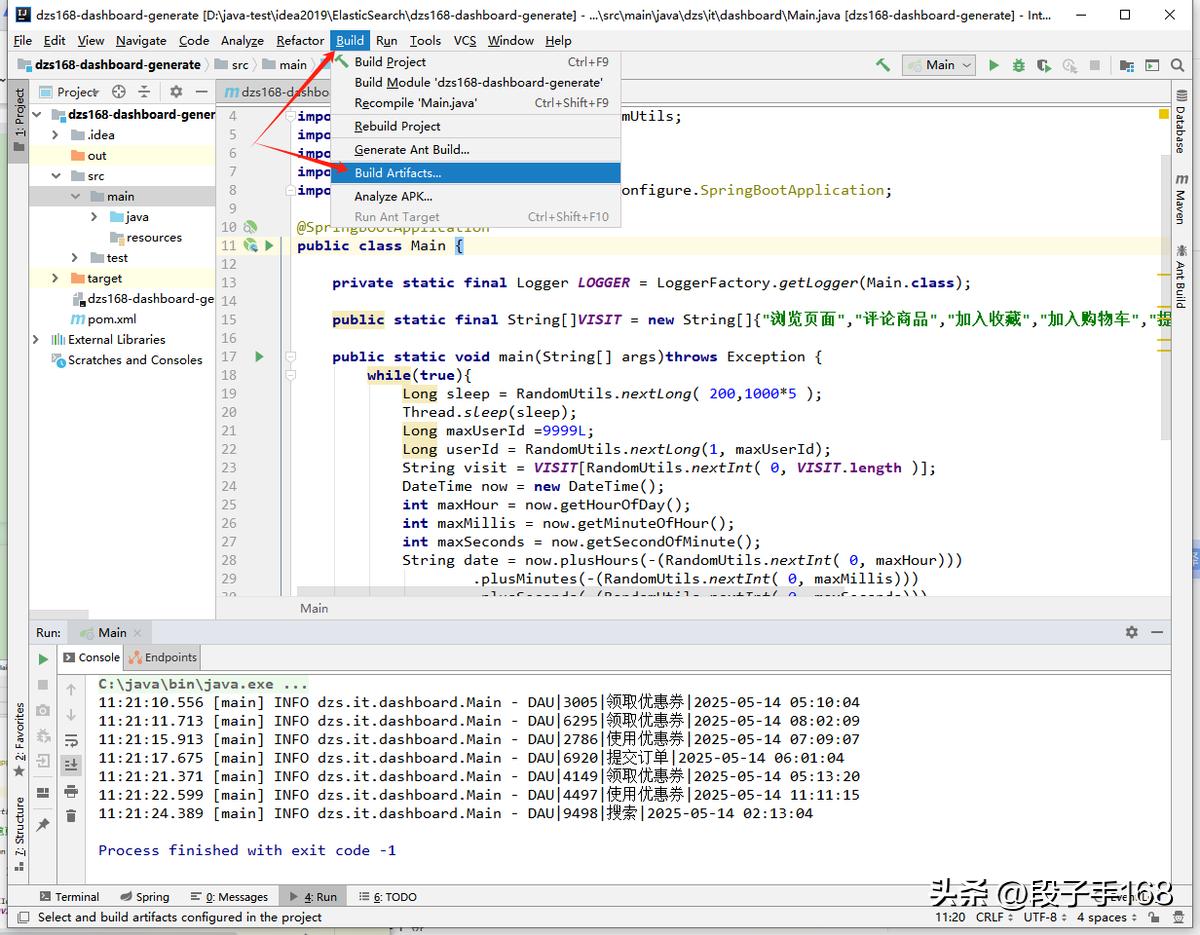The width and height of the screenshot is (1200, 935).
Task: Open the 6: TODO tool window button
Action: click(x=387, y=897)
